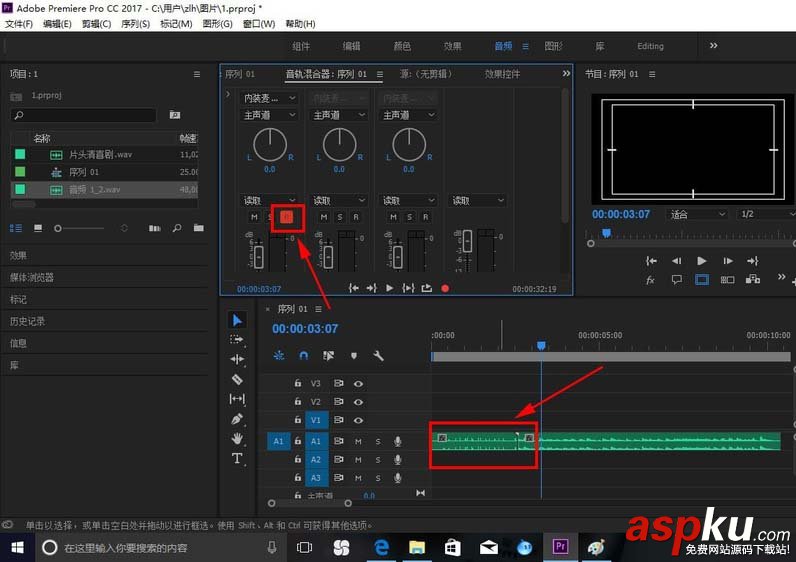Toggle the lock on track V3

pyautogui.click(x=297, y=383)
